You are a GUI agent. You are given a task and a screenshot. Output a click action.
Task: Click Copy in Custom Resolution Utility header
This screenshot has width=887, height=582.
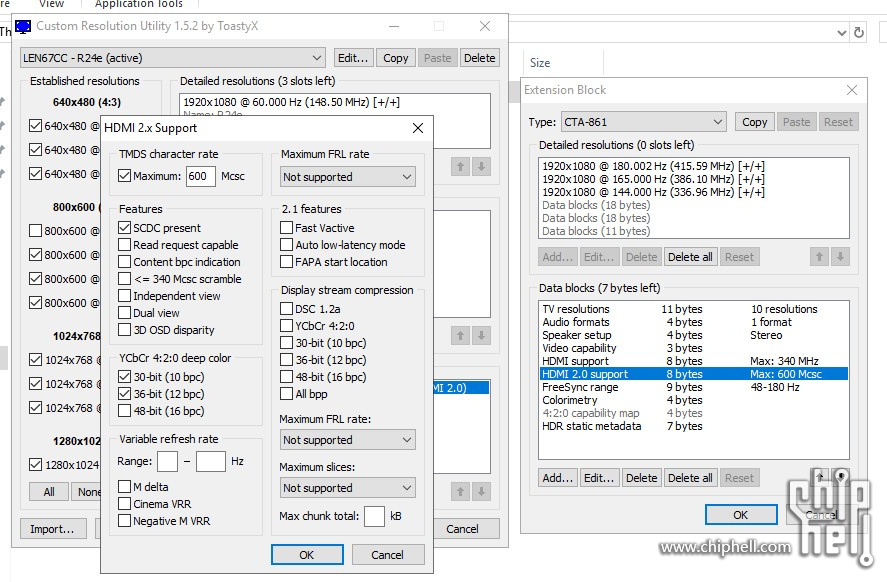395,58
